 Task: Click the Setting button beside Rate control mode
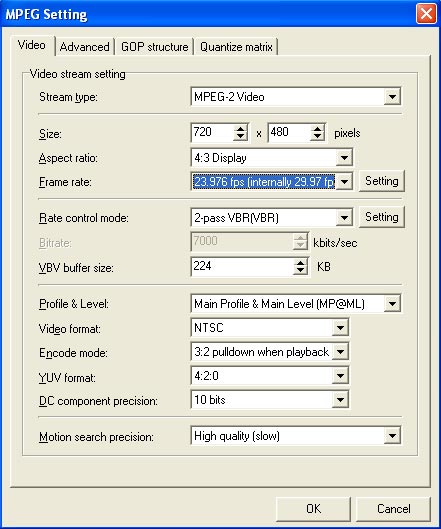(x=382, y=217)
